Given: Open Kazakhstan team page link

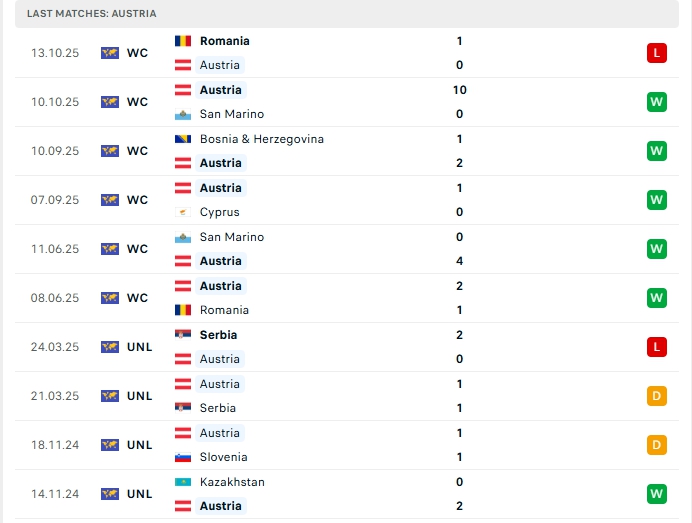Looking at the screenshot, I should click(x=232, y=482).
